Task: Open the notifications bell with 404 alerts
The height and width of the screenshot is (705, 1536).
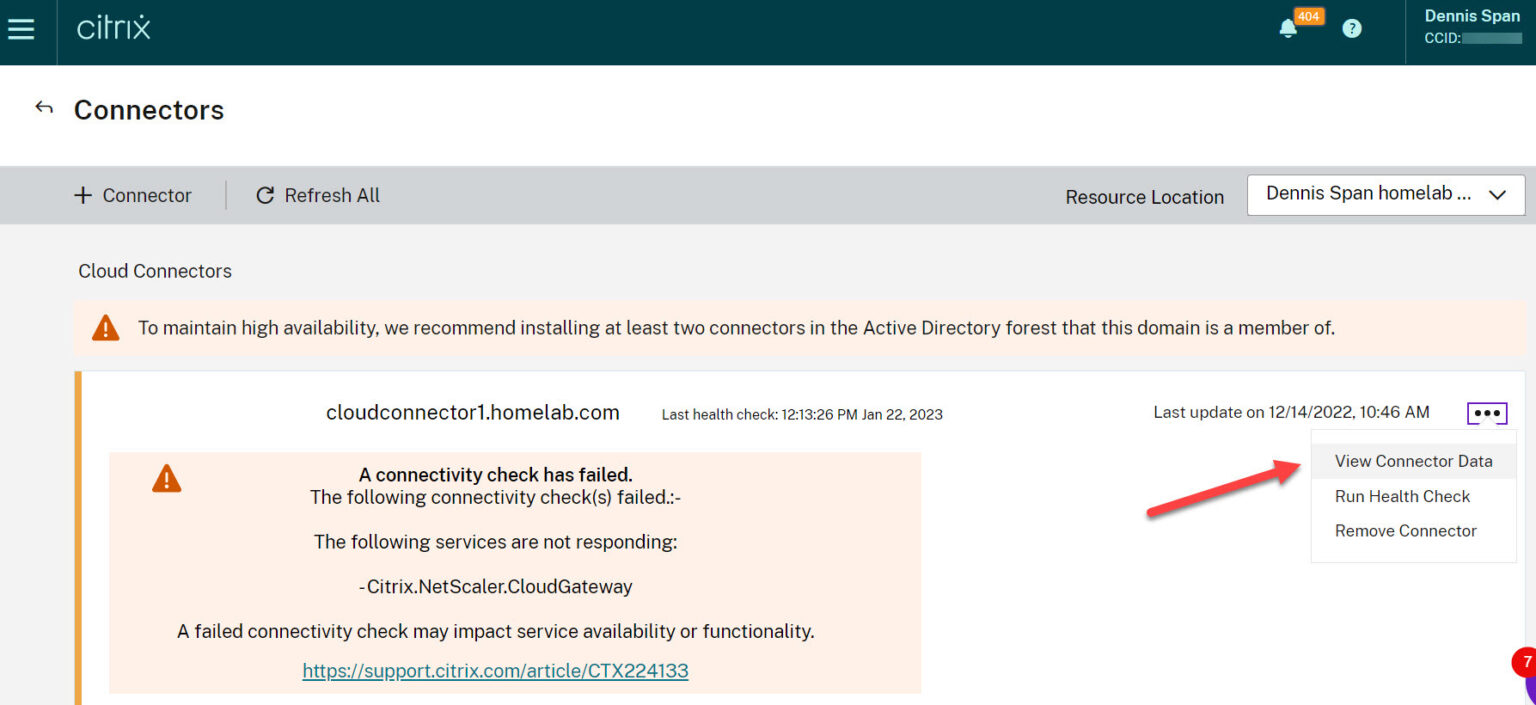Action: [1289, 29]
